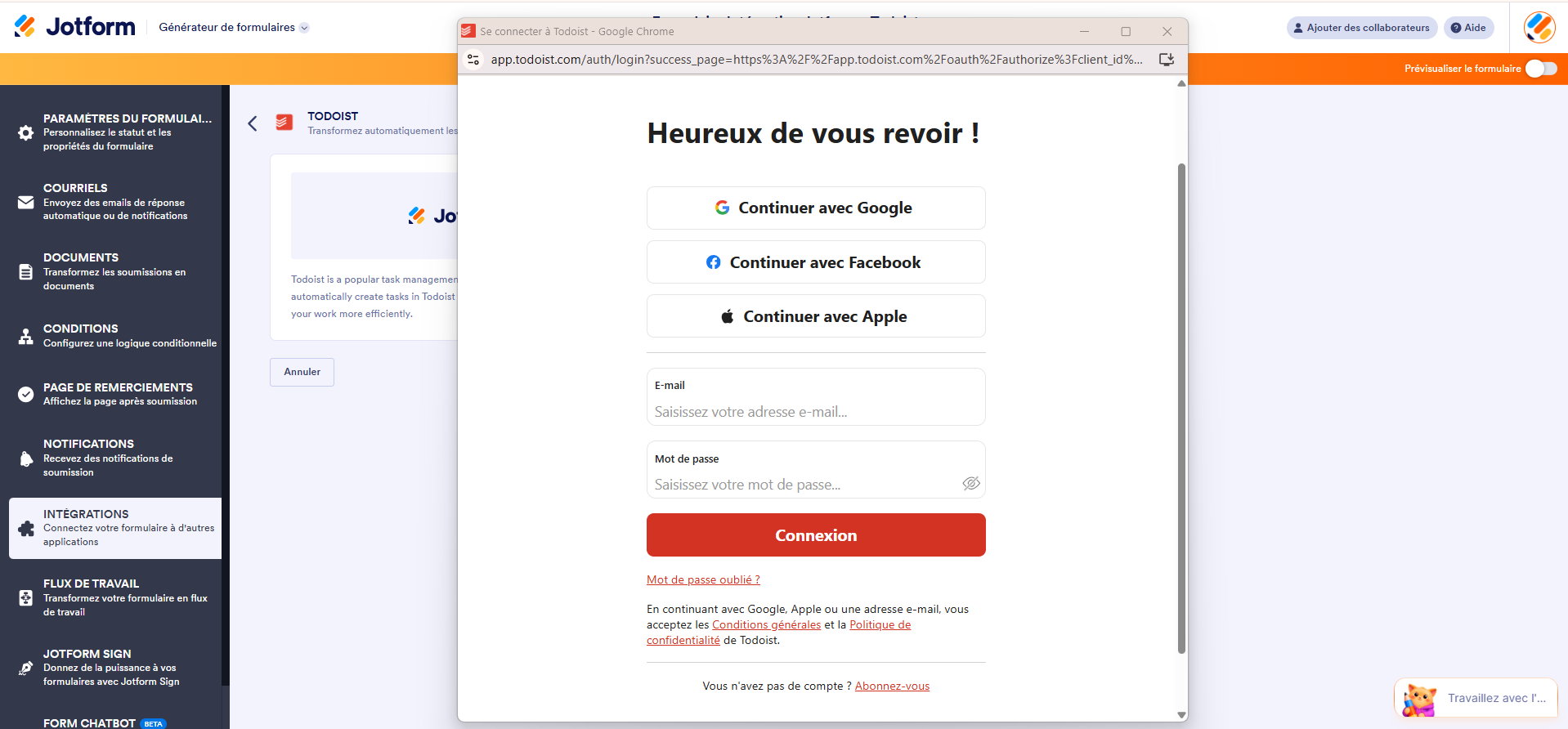Open the NOTIFICATIONS sidebar section
This screenshot has height=729, width=1568.
[x=115, y=458]
